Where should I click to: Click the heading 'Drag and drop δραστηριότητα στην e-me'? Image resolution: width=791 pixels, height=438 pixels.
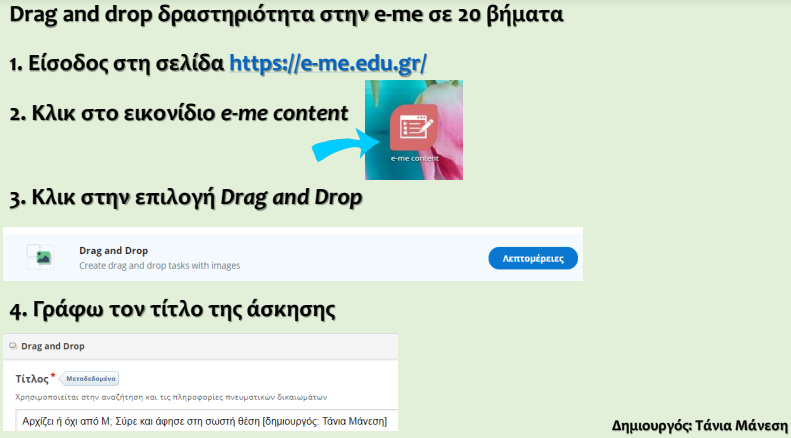click(x=287, y=15)
